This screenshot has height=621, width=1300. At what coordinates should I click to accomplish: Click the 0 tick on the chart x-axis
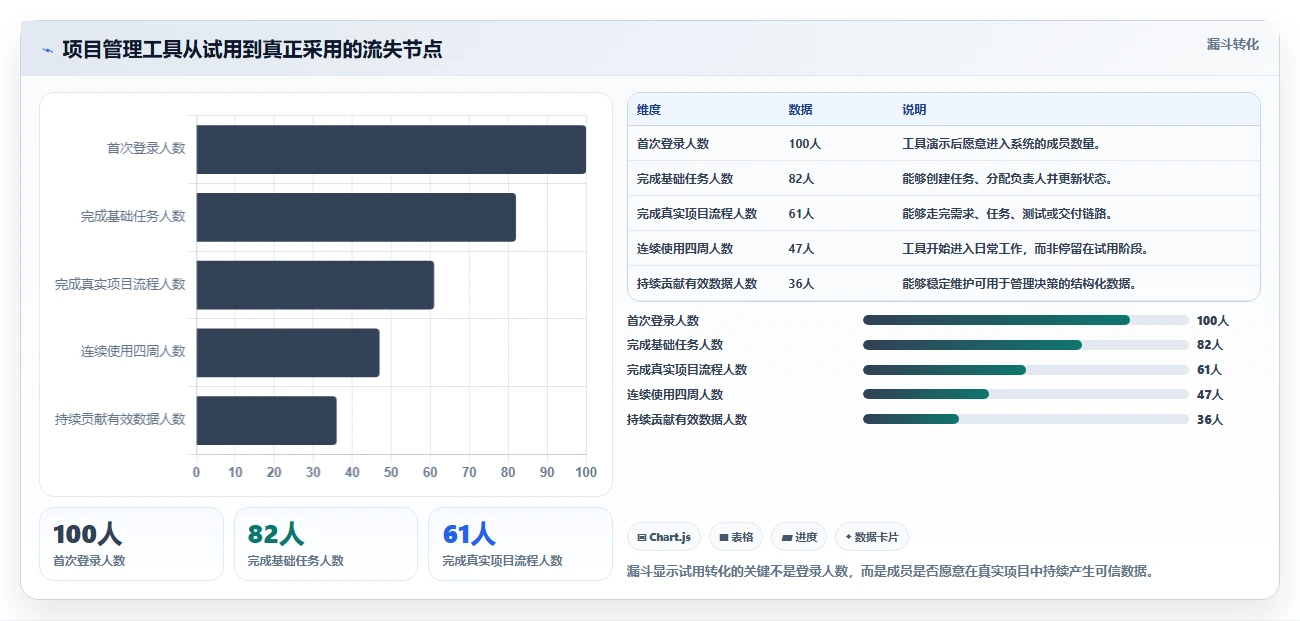point(196,472)
